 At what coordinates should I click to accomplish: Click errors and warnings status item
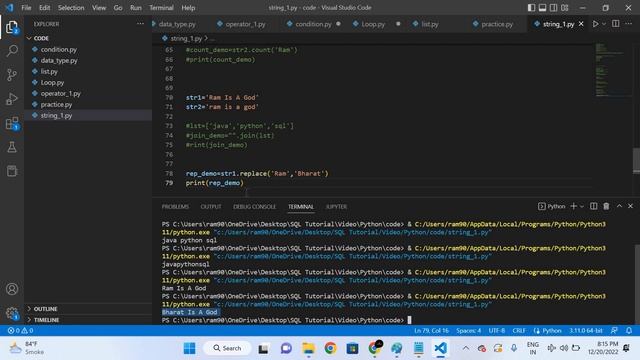20,331
